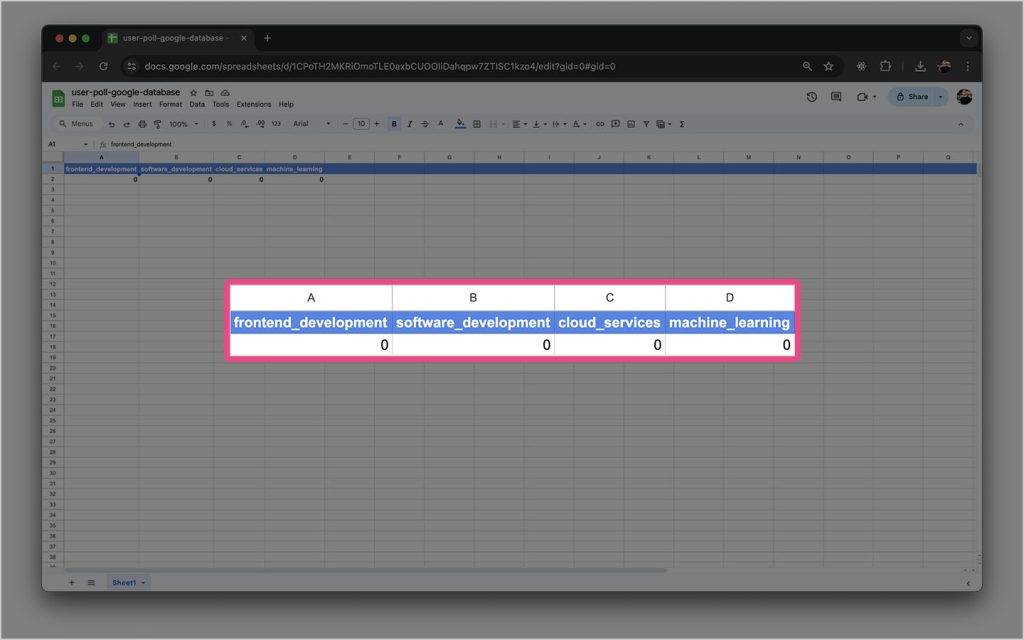Open the Extensions menu
Viewport: 1024px width, 640px height.
pos(253,104)
